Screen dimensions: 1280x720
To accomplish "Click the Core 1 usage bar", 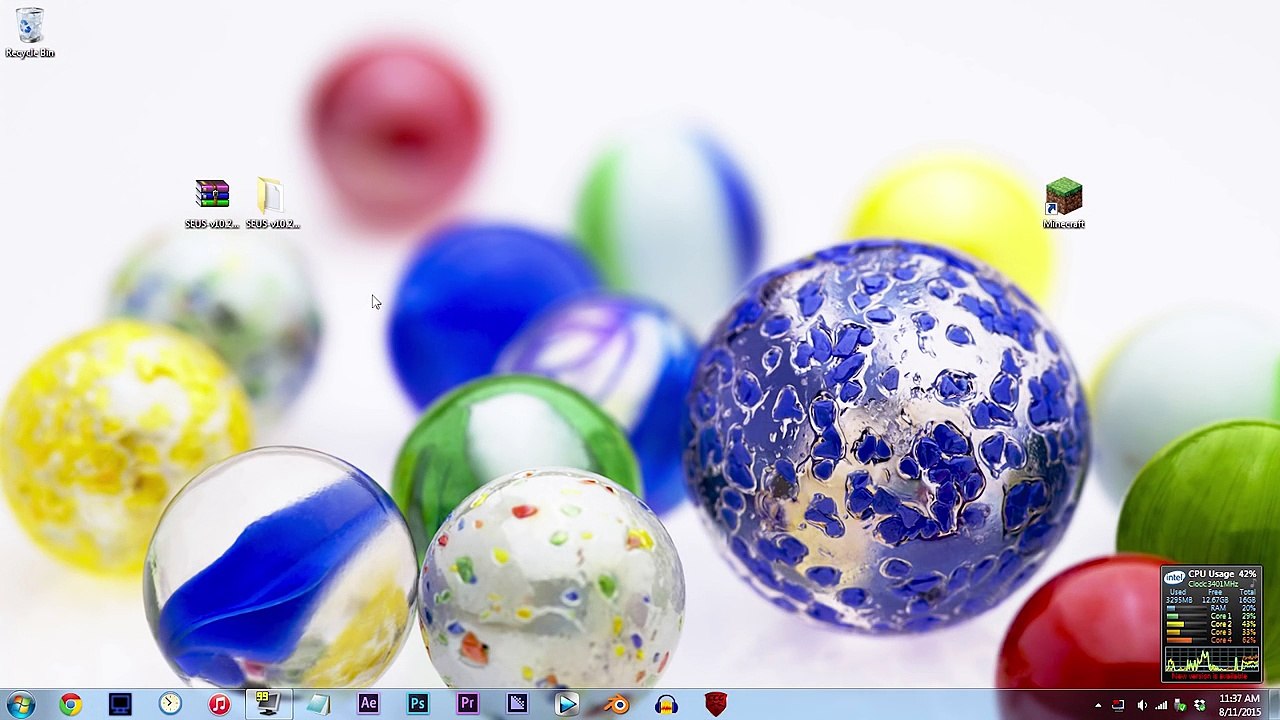I will point(1187,616).
